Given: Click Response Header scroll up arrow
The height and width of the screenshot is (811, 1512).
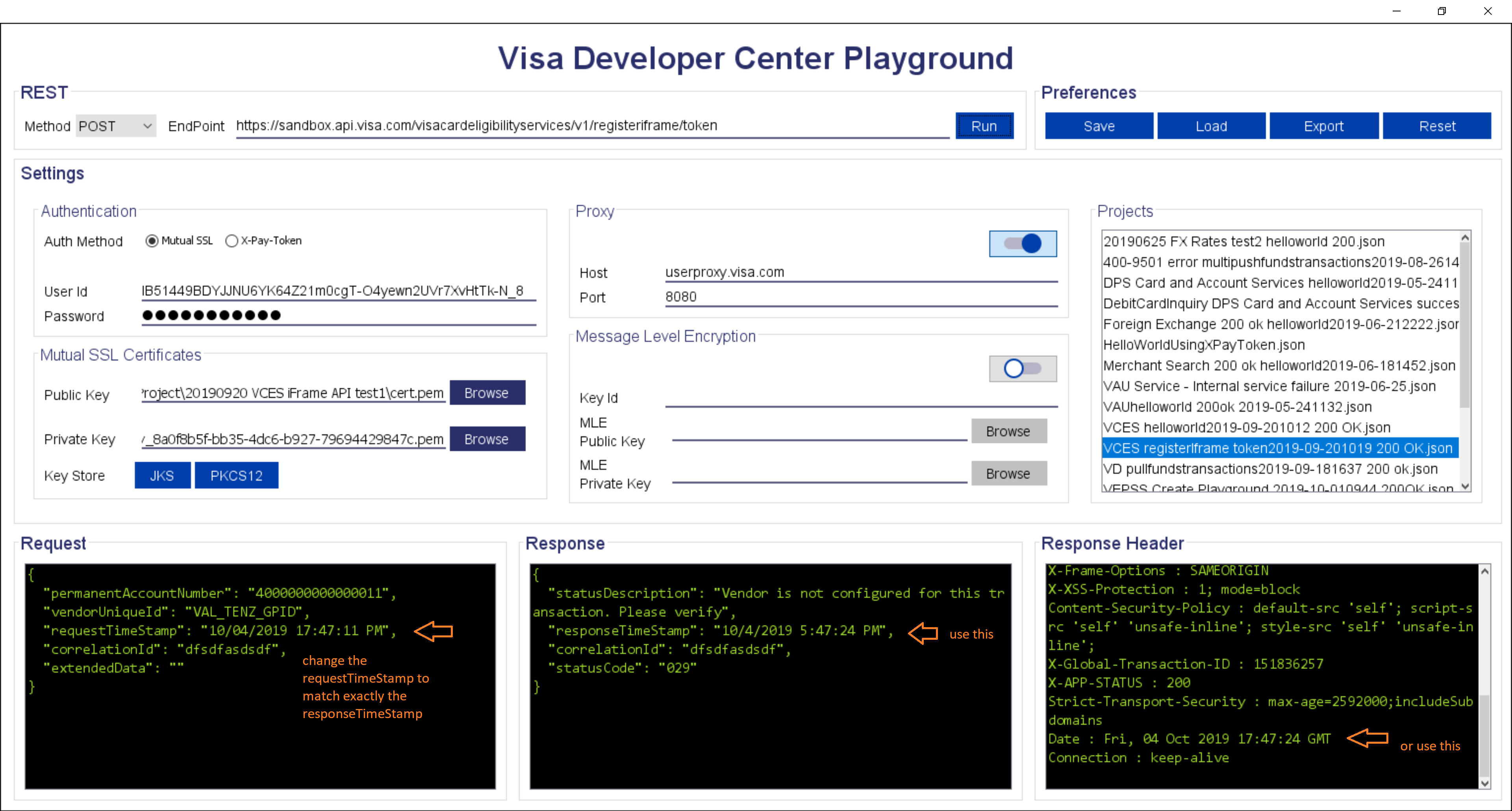Looking at the screenshot, I should 1484,570.
